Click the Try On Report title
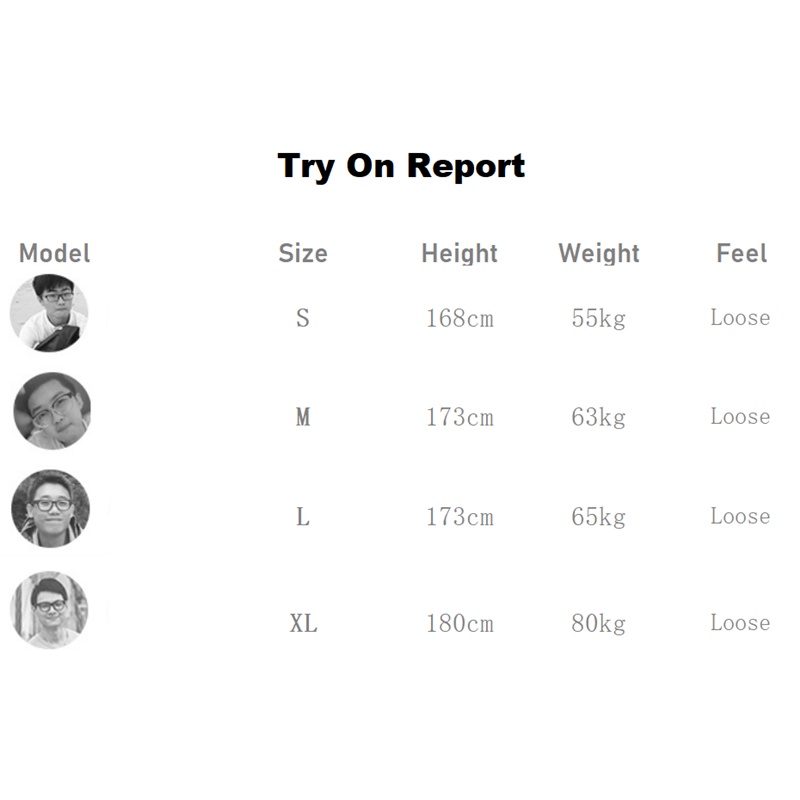 coord(401,165)
